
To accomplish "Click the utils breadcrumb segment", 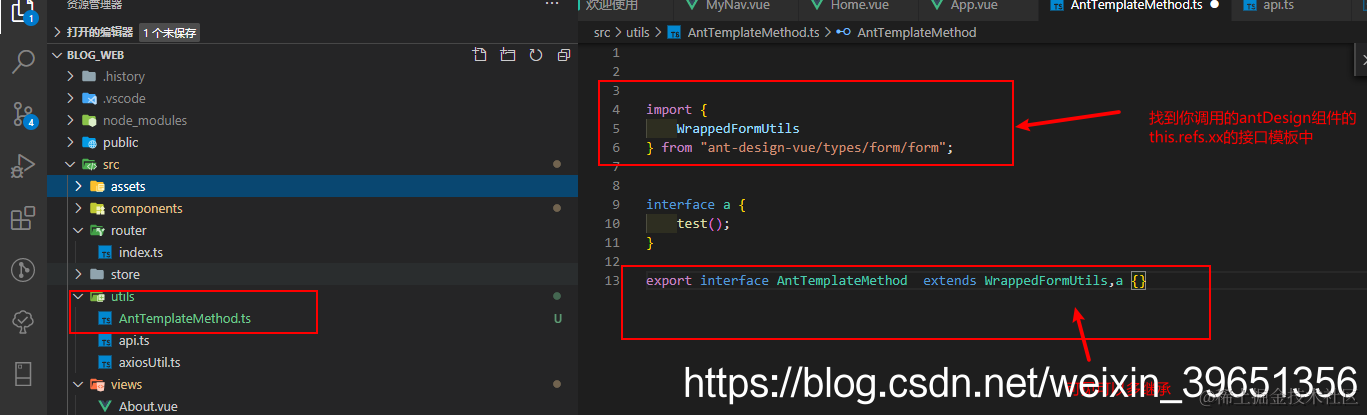I will point(638,32).
